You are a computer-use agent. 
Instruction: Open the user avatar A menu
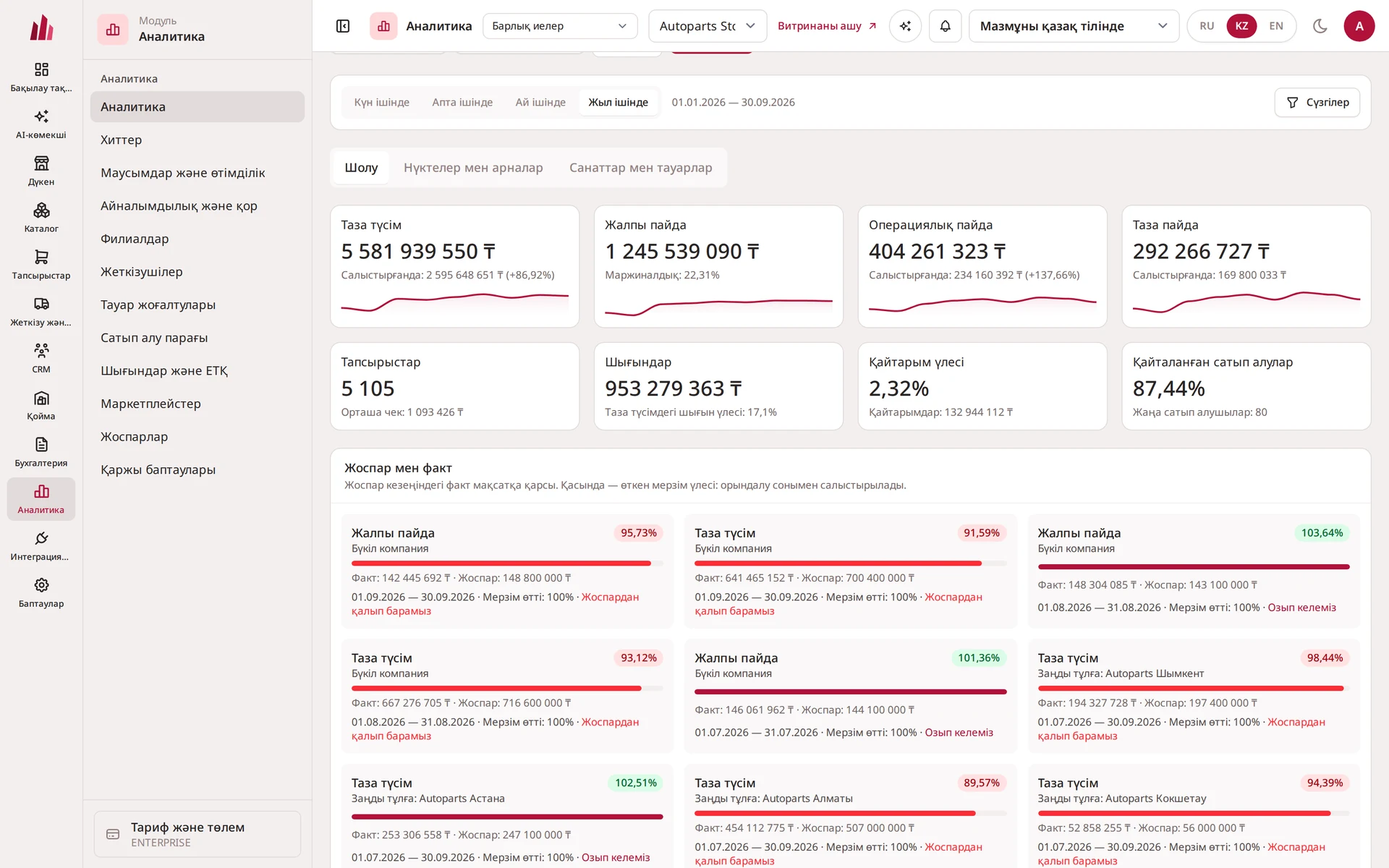tap(1359, 26)
